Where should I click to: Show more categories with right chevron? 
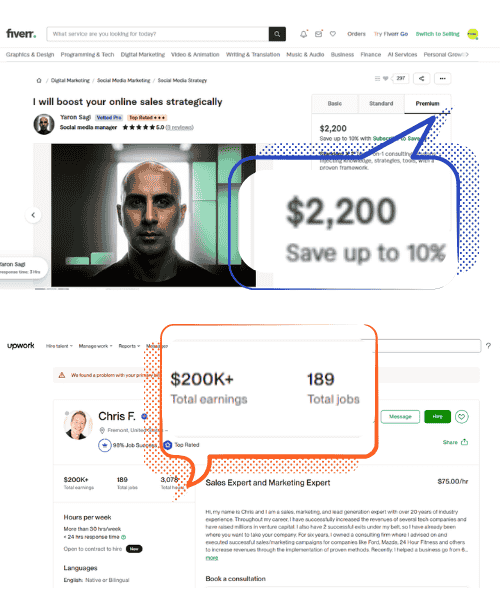[x=467, y=54]
